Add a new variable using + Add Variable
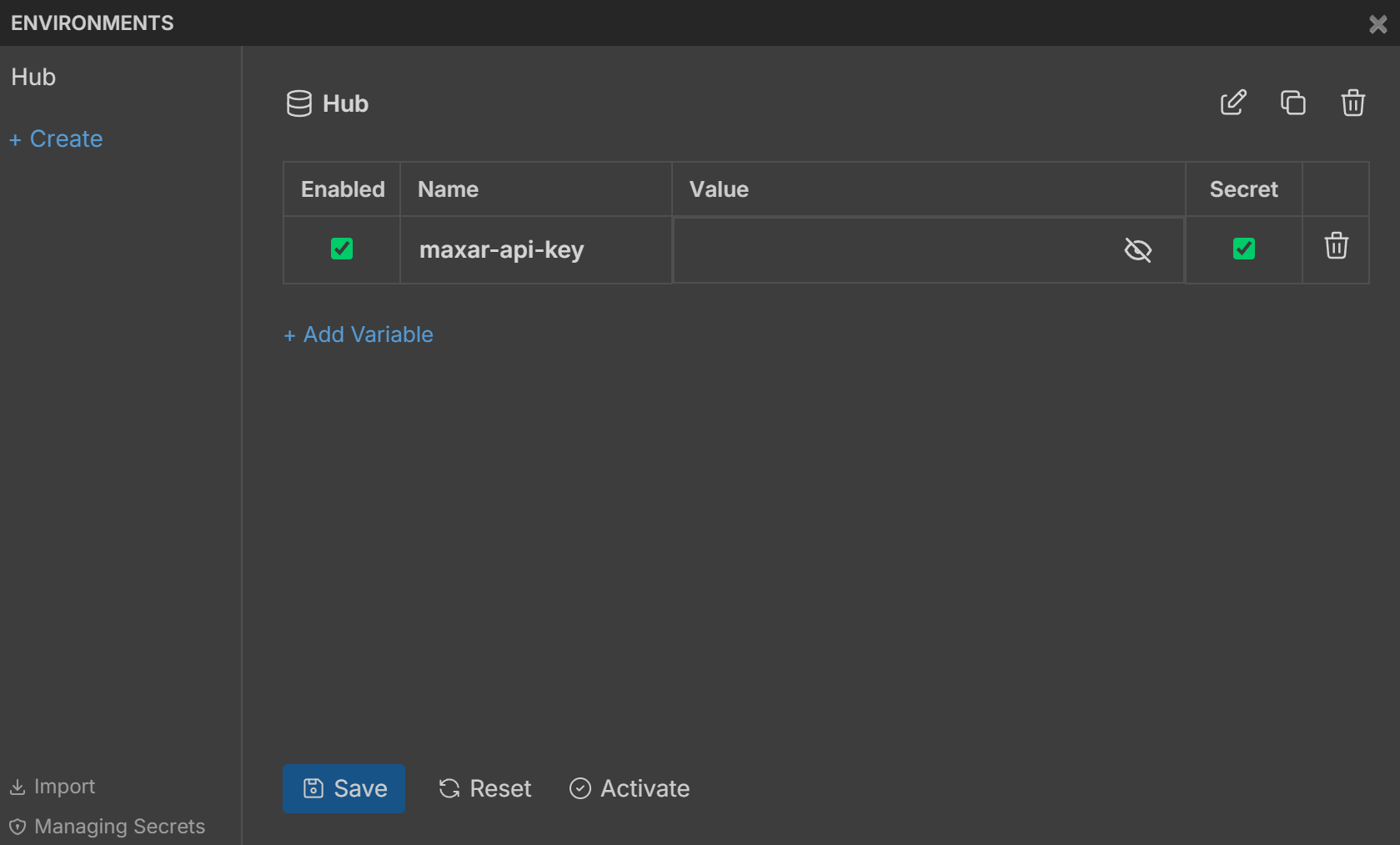Image resolution: width=1400 pixels, height=845 pixels. pyautogui.click(x=359, y=334)
